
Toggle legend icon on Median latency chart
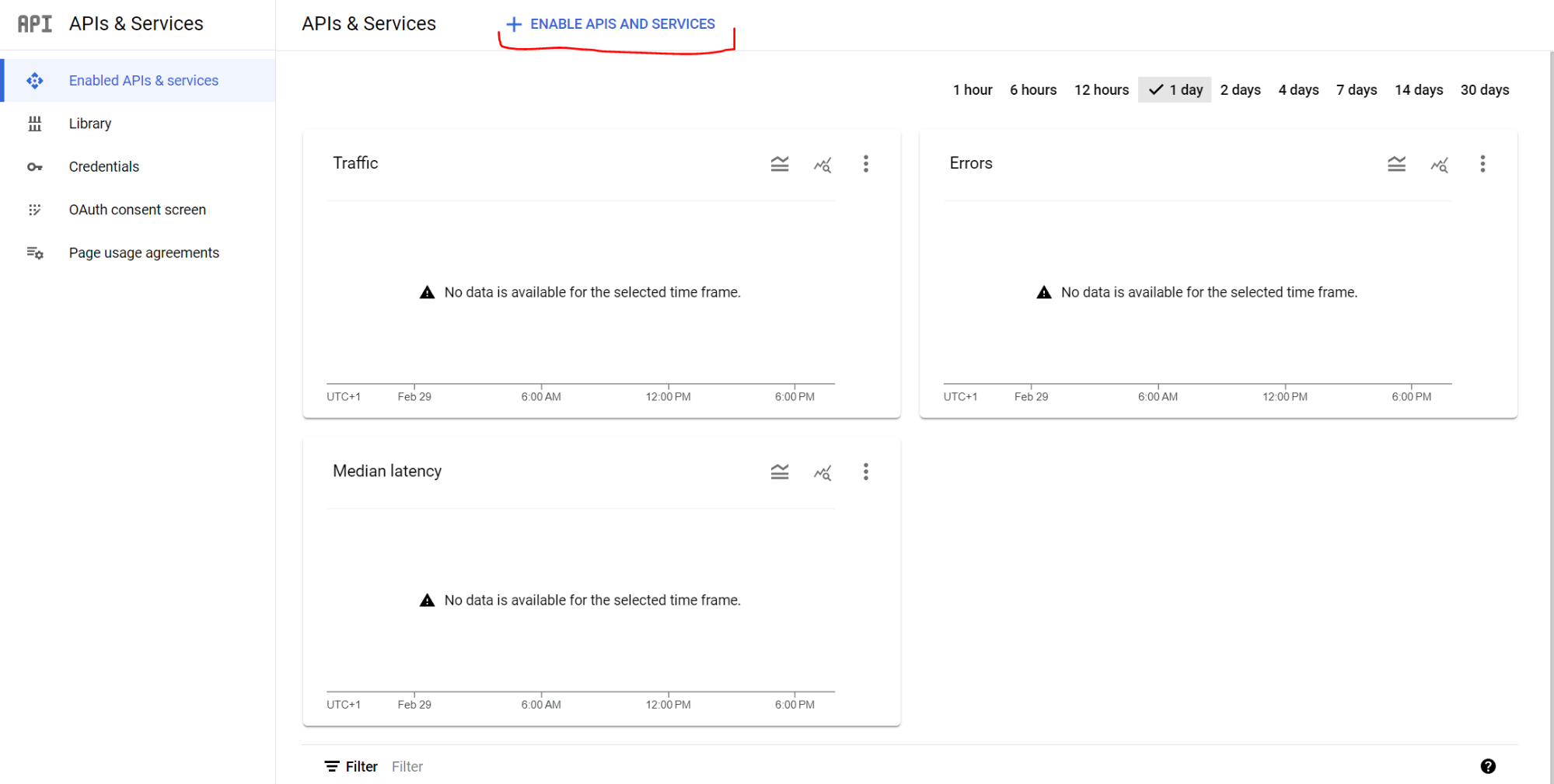[779, 472]
